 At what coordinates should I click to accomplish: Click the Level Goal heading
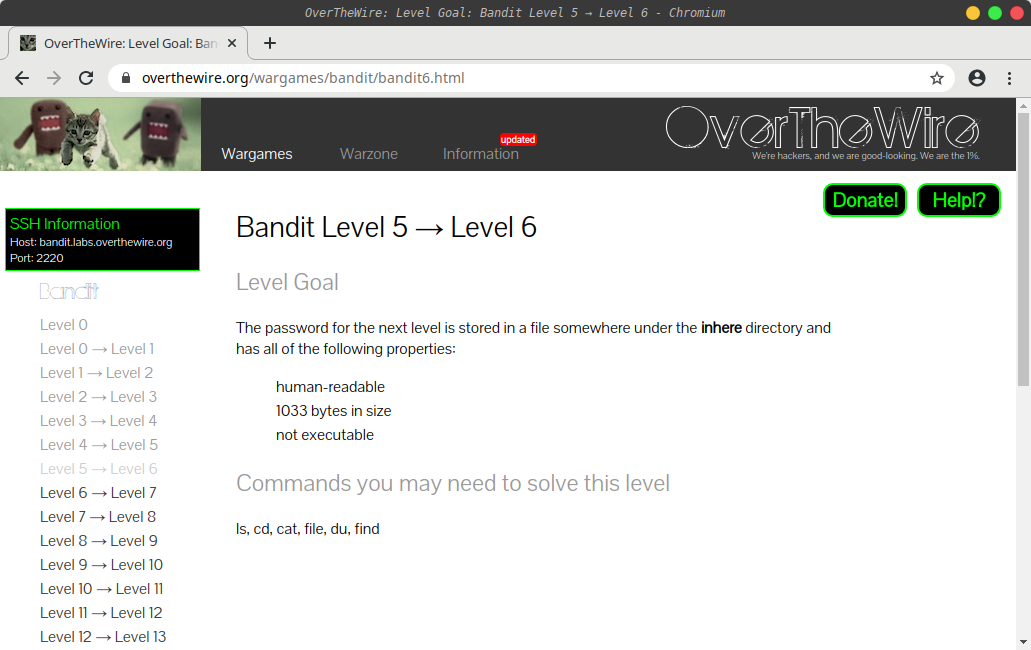pyautogui.click(x=287, y=282)
